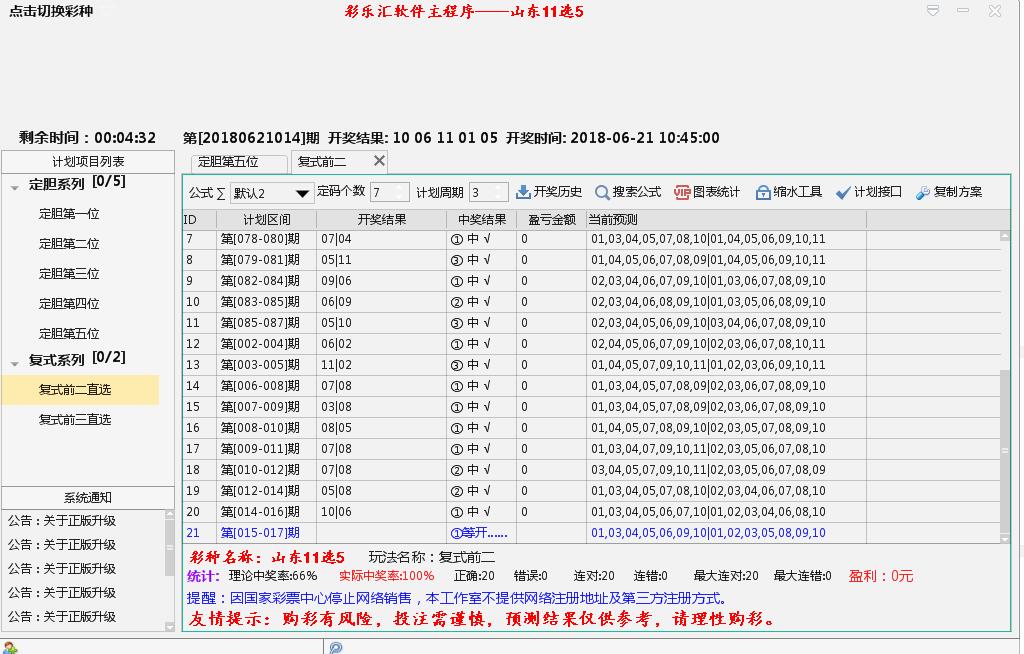Click the 计划项目列表 panel header
The image size is (1024, 654).
pos(88,161)
